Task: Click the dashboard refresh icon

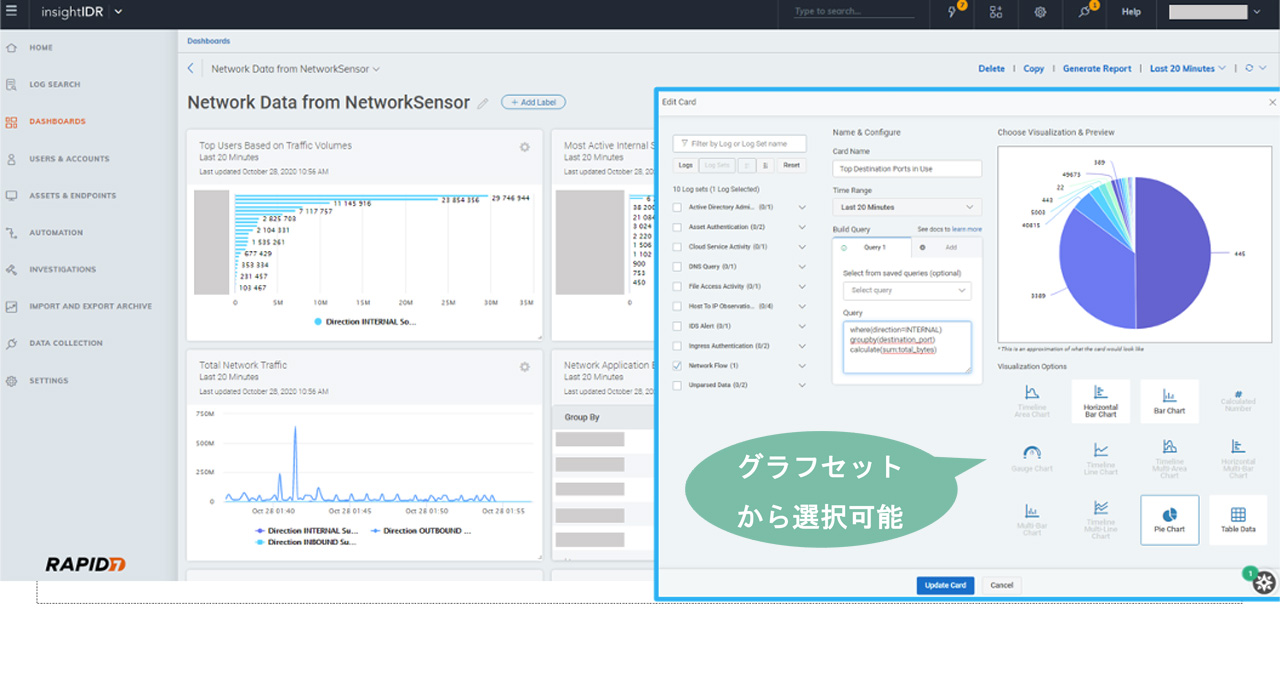Action: (1249, 68)
